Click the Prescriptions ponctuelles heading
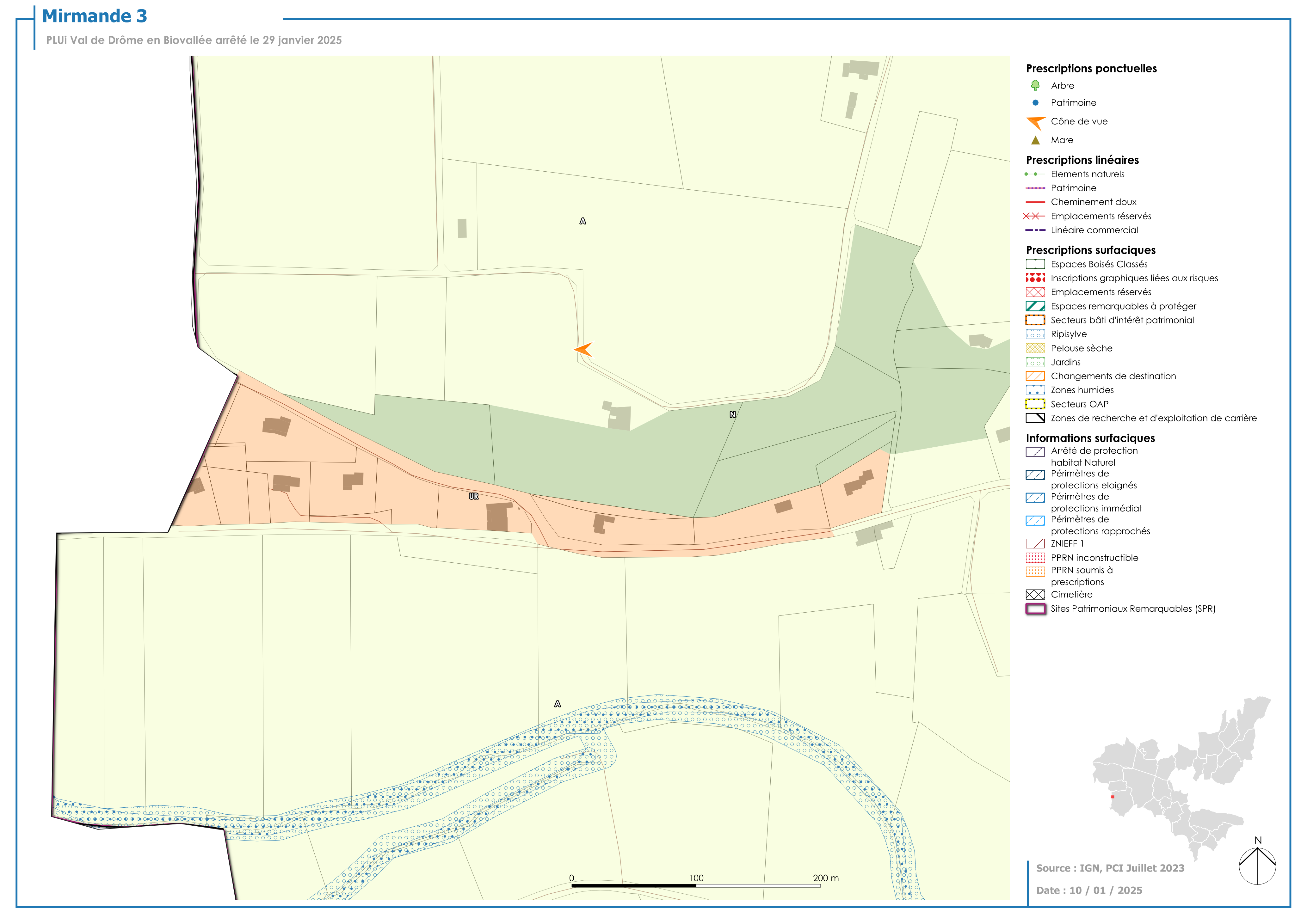Viewport: 1307px width, 924px height. [1091, 69]
